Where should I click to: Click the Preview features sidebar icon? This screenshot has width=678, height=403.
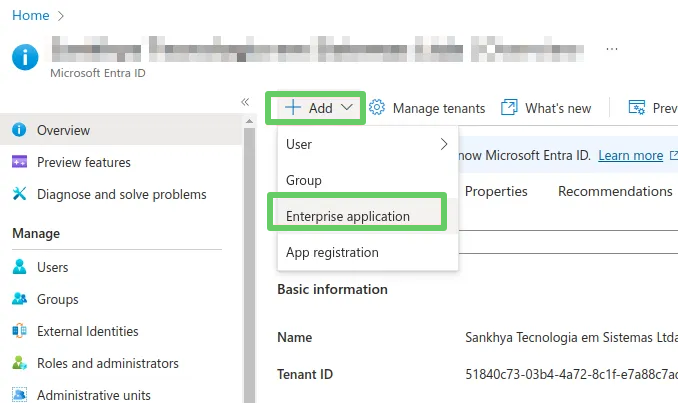19,162
